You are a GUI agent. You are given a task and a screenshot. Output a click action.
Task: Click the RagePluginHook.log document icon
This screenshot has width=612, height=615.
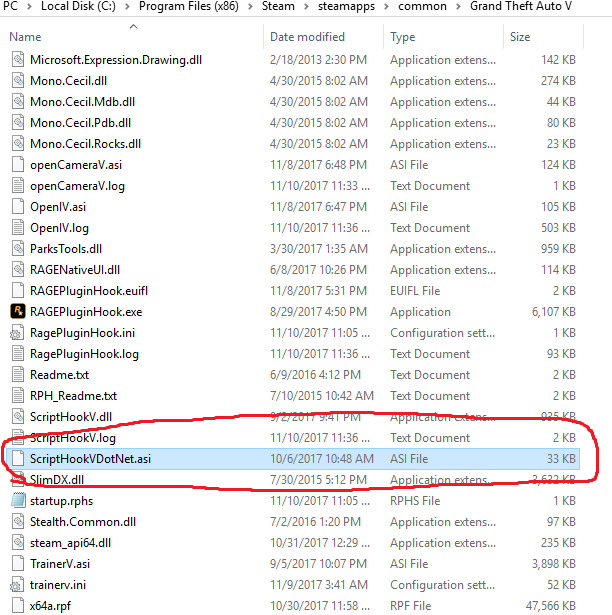(18, 354)
